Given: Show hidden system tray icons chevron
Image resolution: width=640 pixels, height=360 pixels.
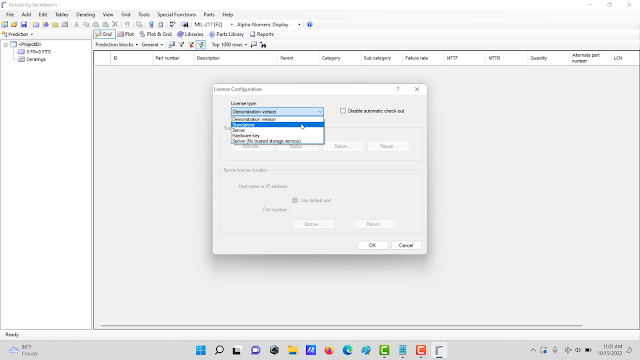Looking at the screenshot, I should point(533,350).
